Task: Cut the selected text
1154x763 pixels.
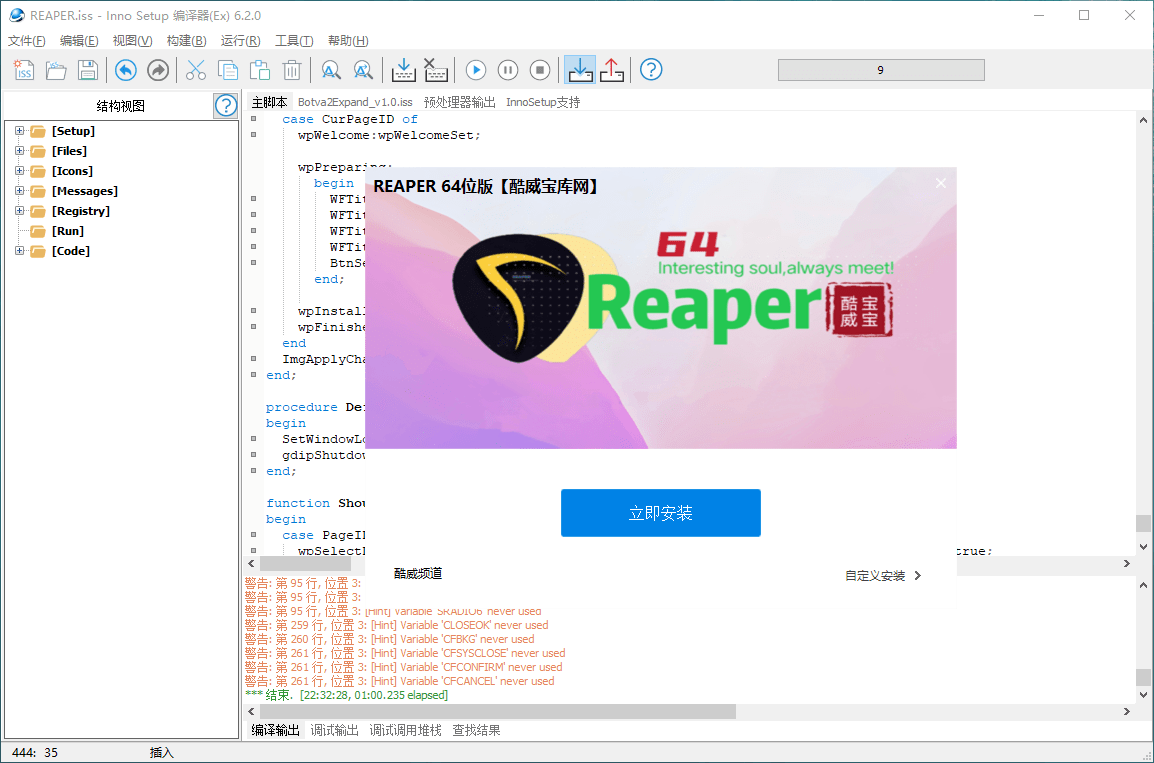Action: (196, 70)
